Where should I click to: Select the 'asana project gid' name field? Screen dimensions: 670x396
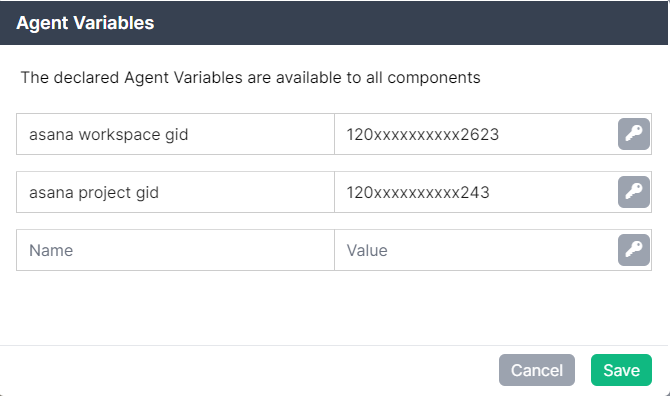[175, 192]
